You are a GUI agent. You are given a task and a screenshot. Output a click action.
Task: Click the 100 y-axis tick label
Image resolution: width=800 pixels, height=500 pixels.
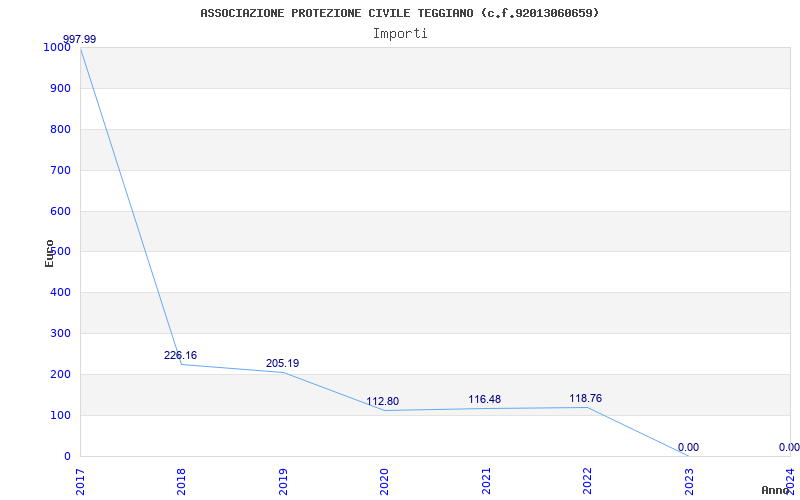[60, 415]
